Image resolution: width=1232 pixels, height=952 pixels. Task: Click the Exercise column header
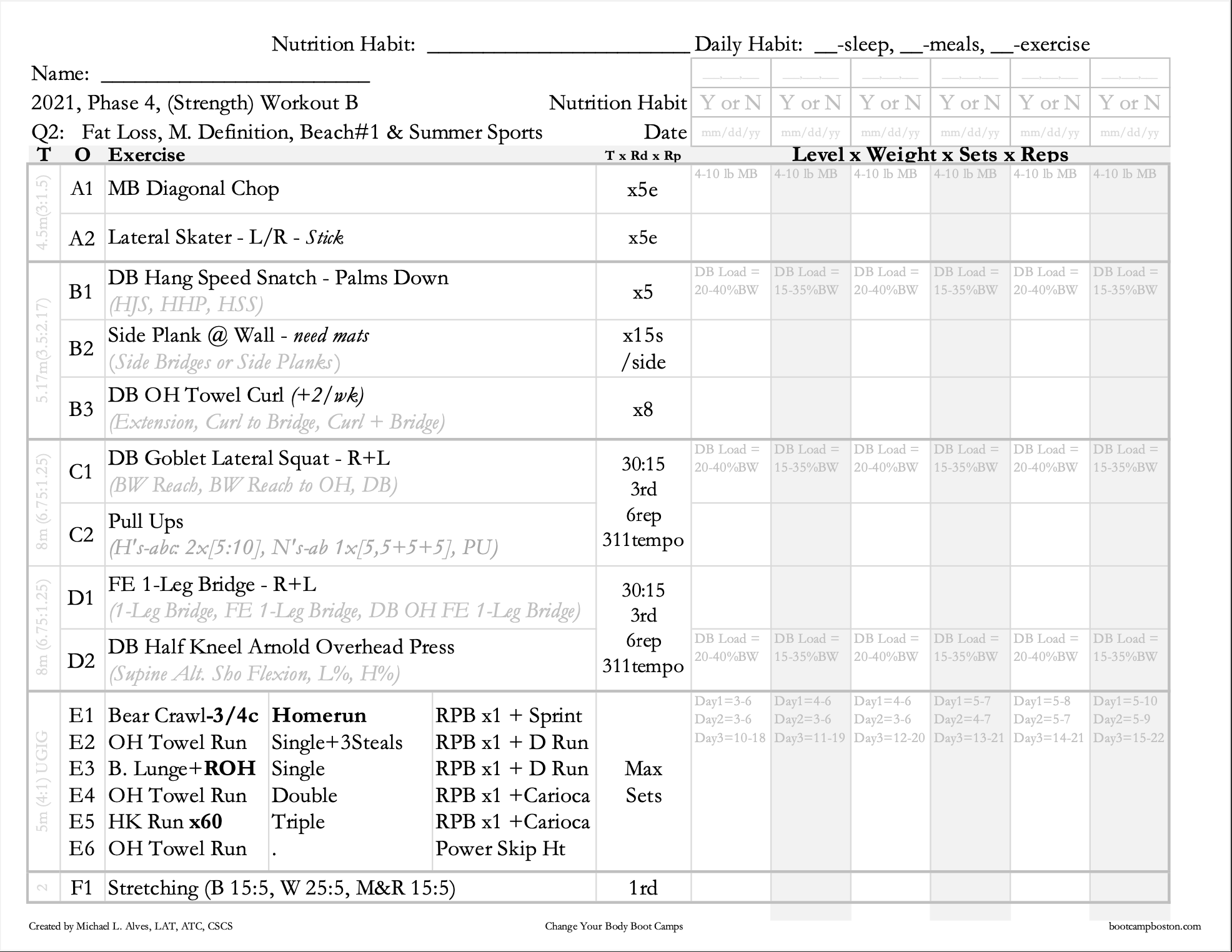coord(146,155)
